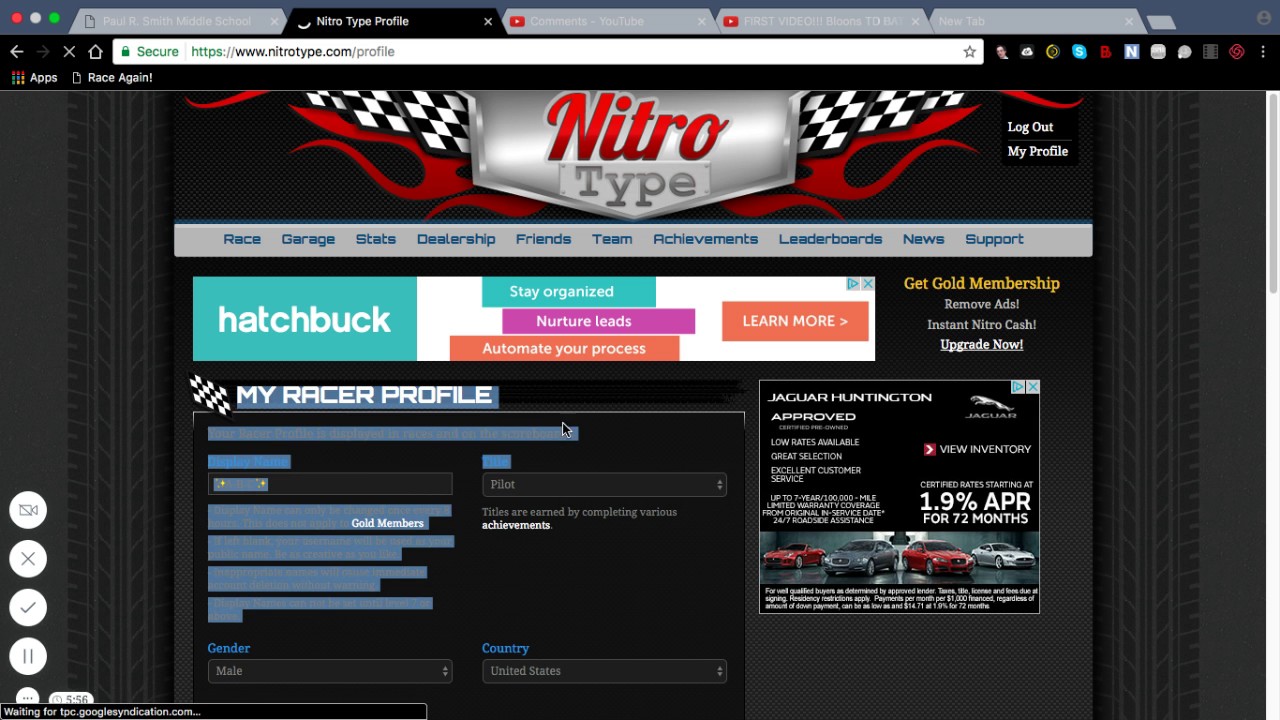Click the achievements link under Title
1280x720 pixels.
[516, 525]
